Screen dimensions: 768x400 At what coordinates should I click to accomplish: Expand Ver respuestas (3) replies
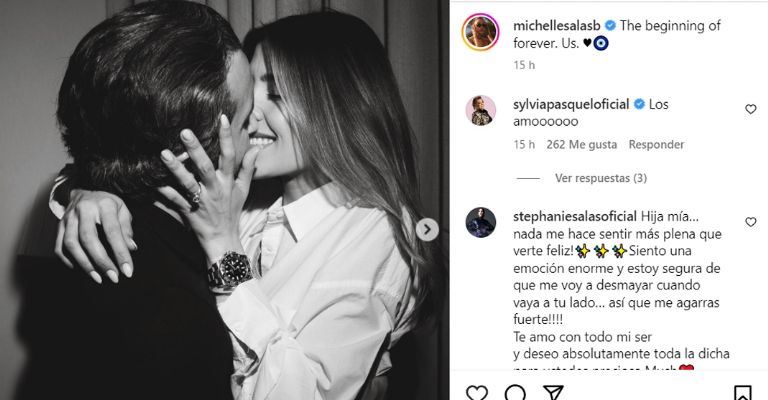pos(601,179)
